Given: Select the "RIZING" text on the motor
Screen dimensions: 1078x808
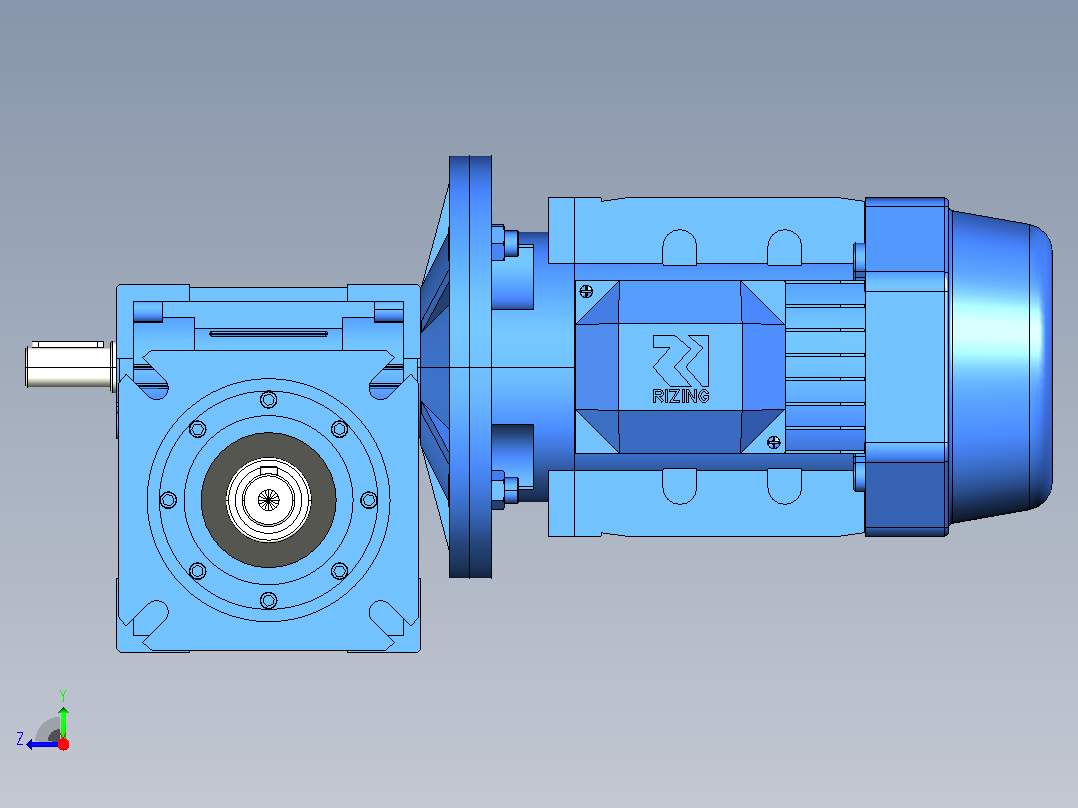Looking at the screenshot, I should [x=681, y=396].
